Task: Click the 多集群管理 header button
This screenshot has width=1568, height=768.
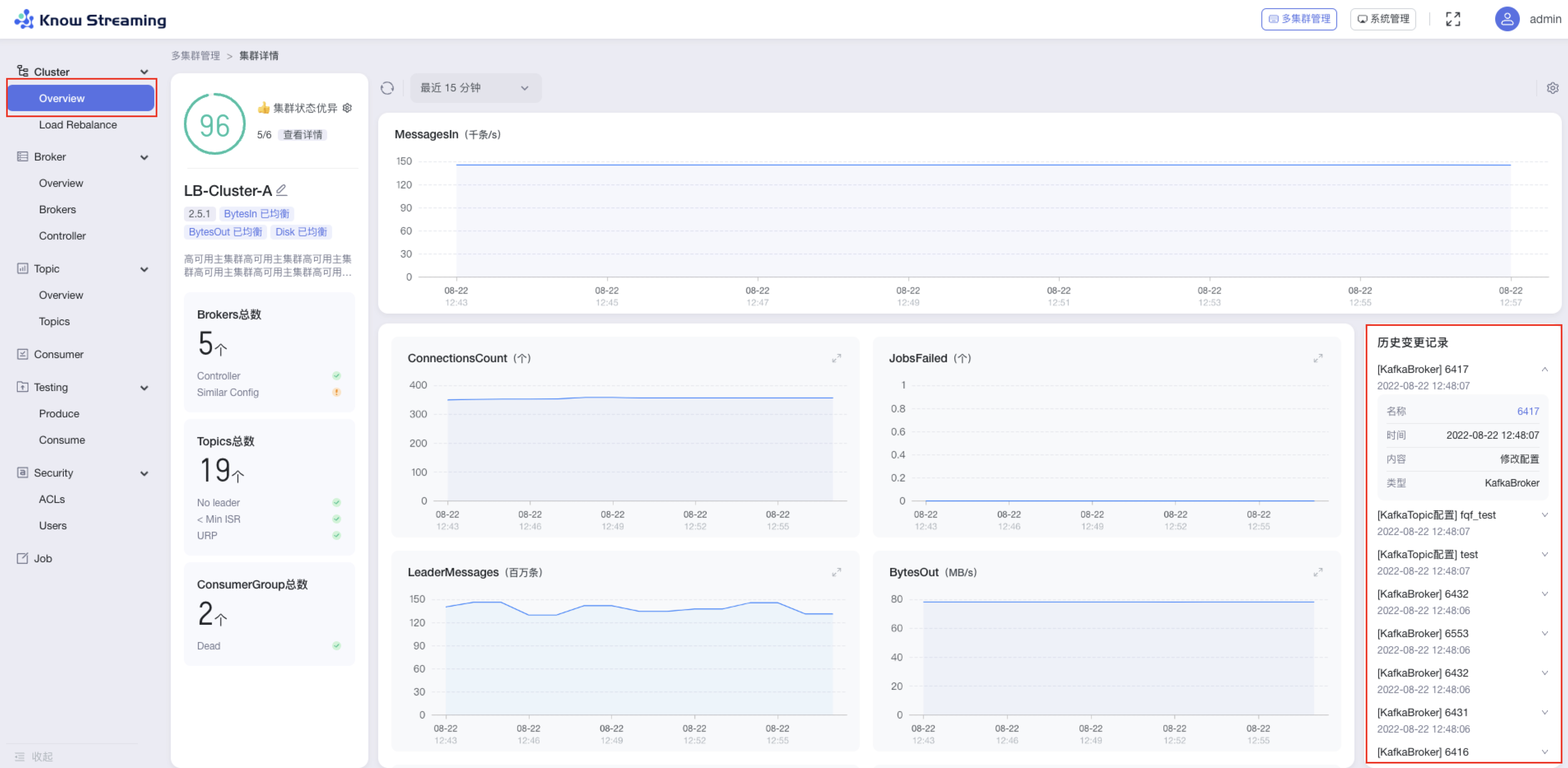Action: tap(1299, 19)
